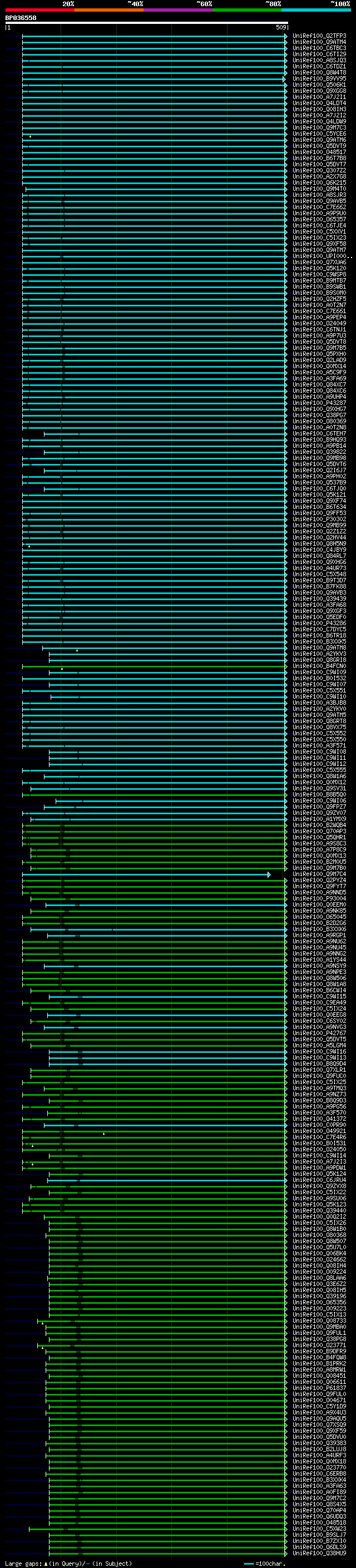Screen dimensions: 356x1568
Task: Select the UniRef100_B4FQW8 hit label
Action: tap(319, 1357)
